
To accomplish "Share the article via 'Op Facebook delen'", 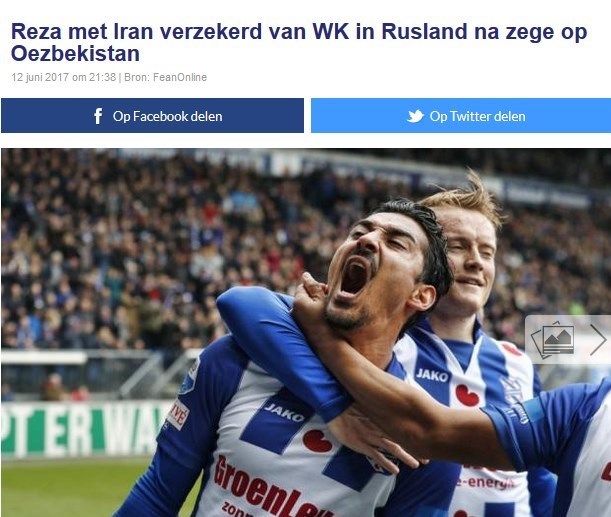I will (x=152, y=116).
